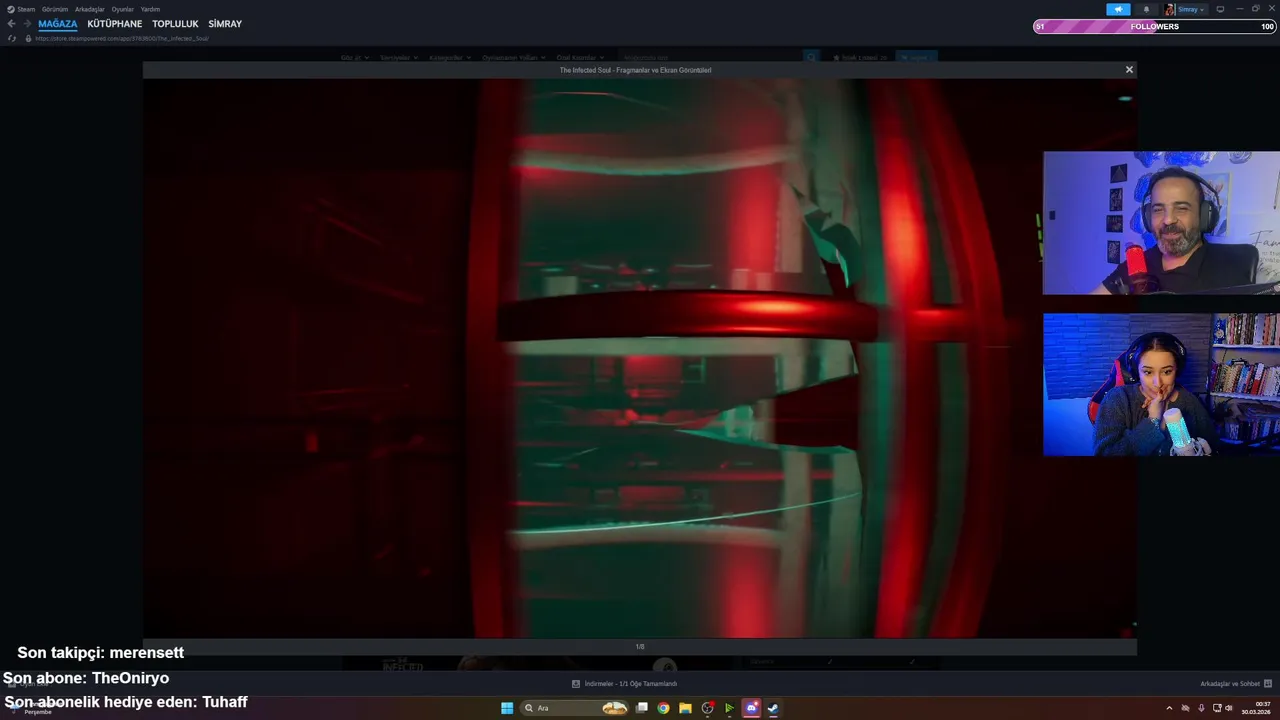Click the FOLLOWERS progress bar overlay

tap(1155, 27)
